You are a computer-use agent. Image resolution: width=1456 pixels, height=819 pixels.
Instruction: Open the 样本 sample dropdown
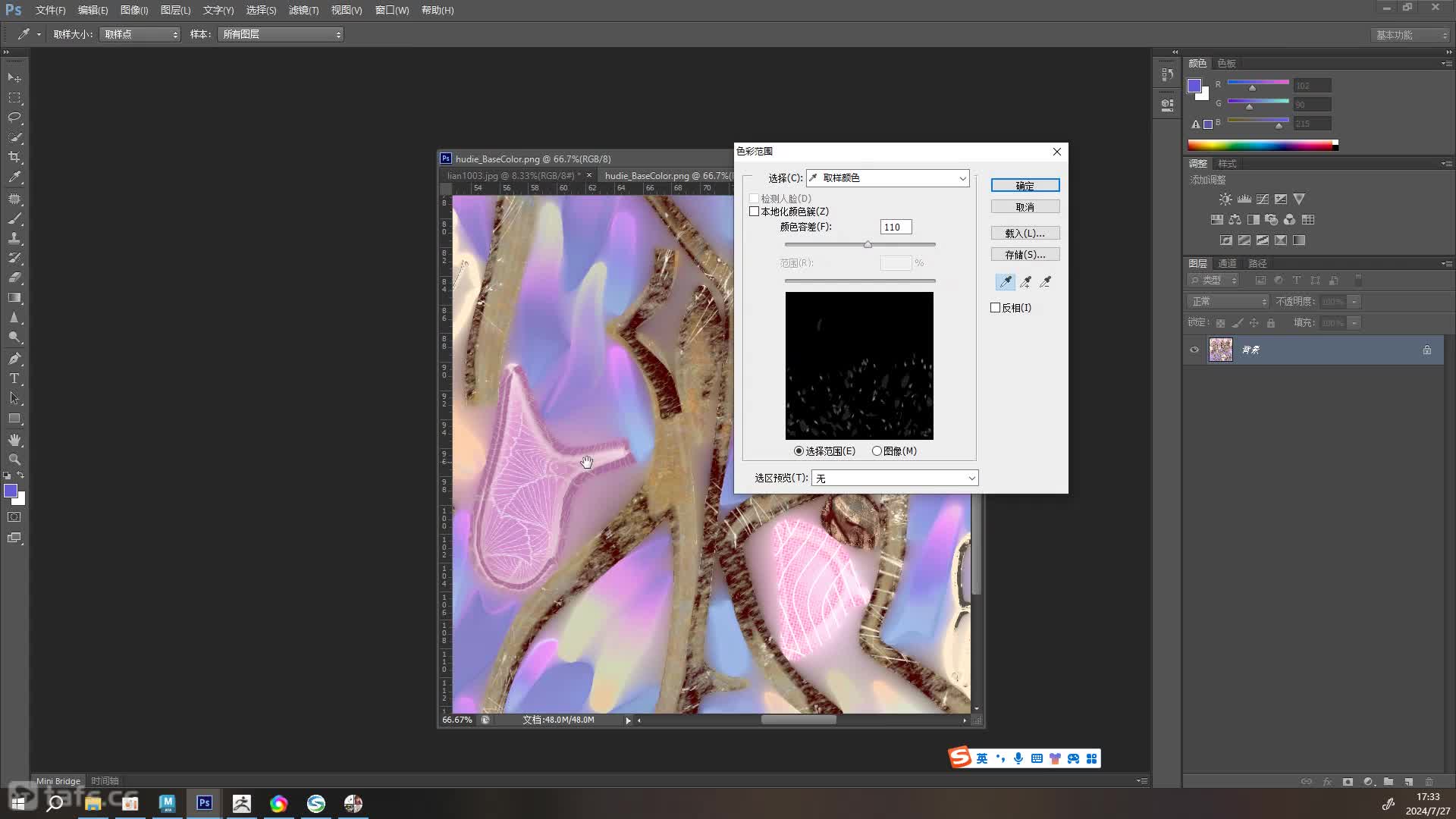click(281, 35)
